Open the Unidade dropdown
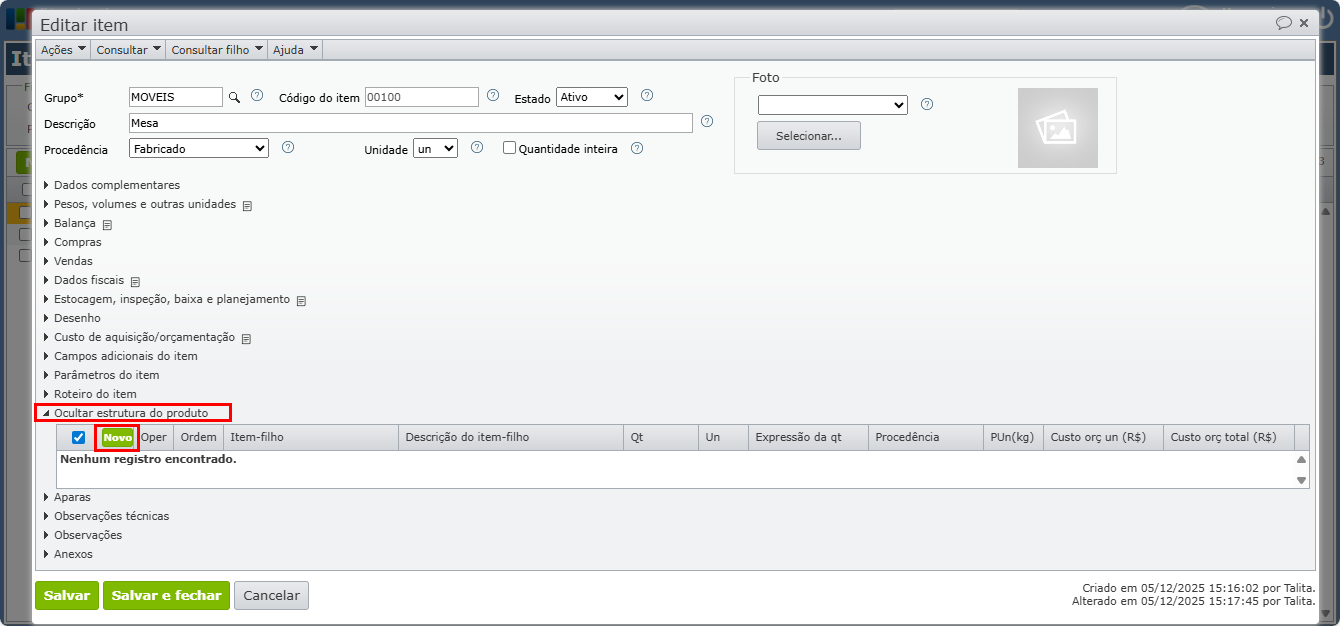The height and width of the screenshot is (626, 1340). point(435,148)
